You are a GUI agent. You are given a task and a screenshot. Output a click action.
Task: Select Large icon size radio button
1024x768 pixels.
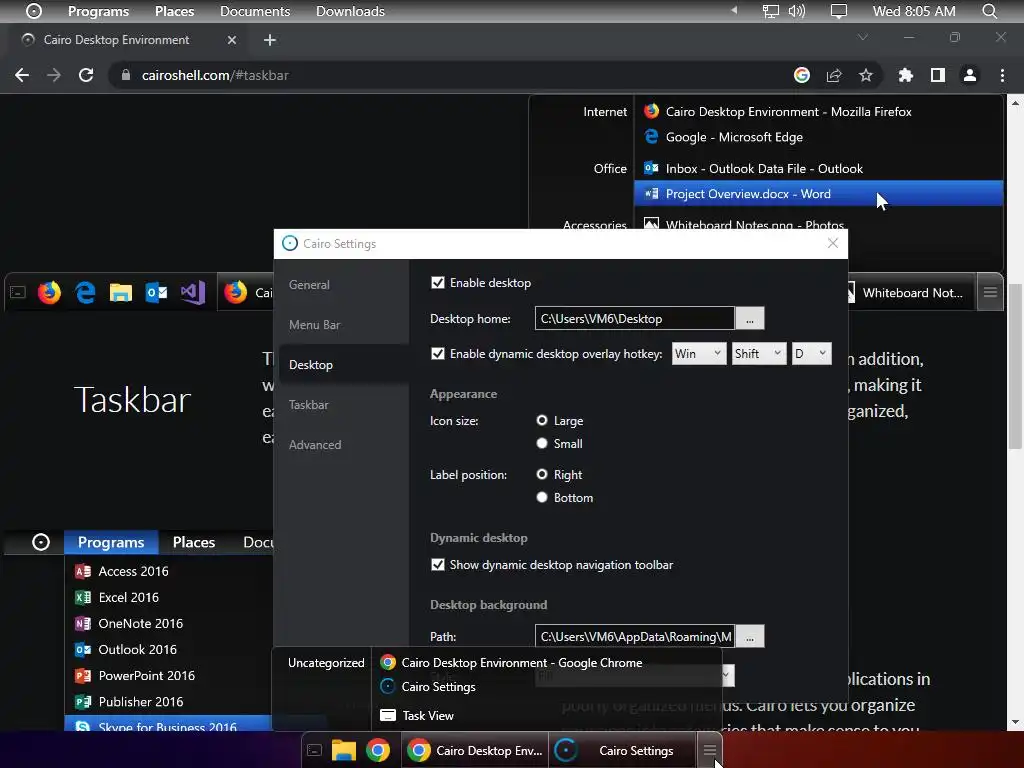(x=541, y=420)
